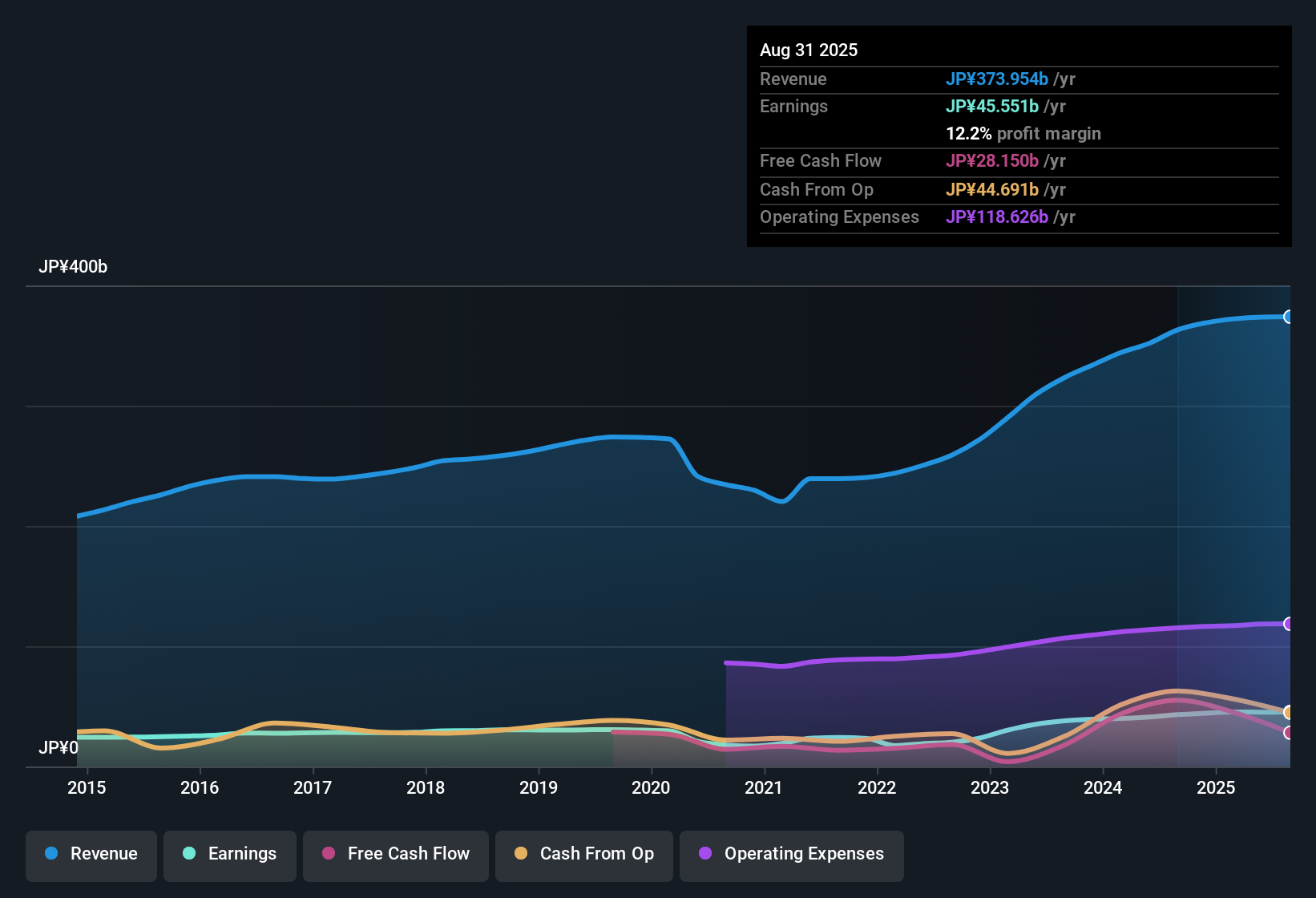Select the 2021 axis label
1316x898 pixels.
[x=765, y=787]
